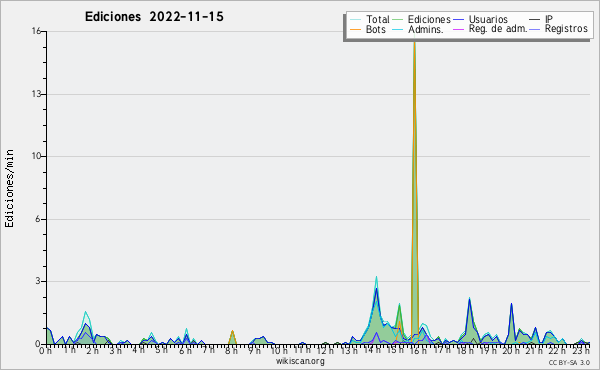
Task: Click the x-axis label '21 h'
Action: coord(534,350)
